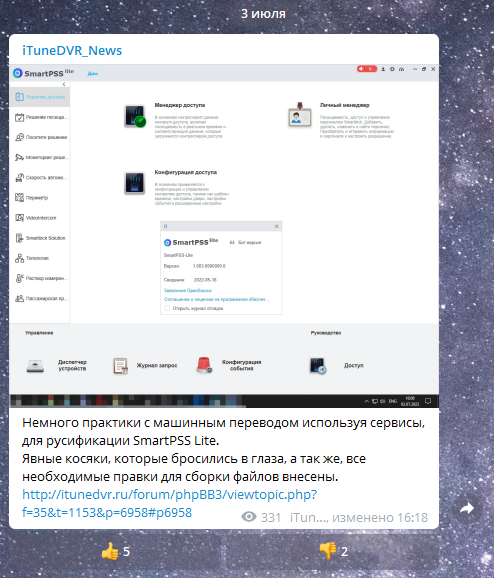Open the itunedvr.ru forum link
This screenshot has width=494, height=578.
170,504
